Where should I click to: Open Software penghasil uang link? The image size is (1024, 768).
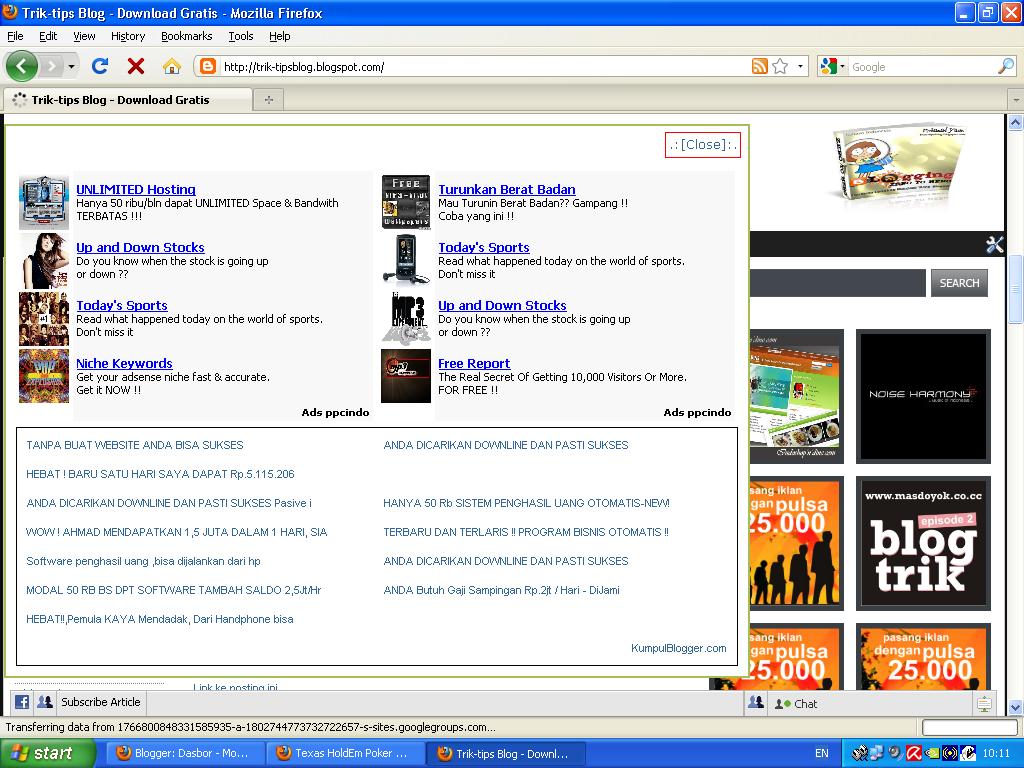tap(143, 561)
